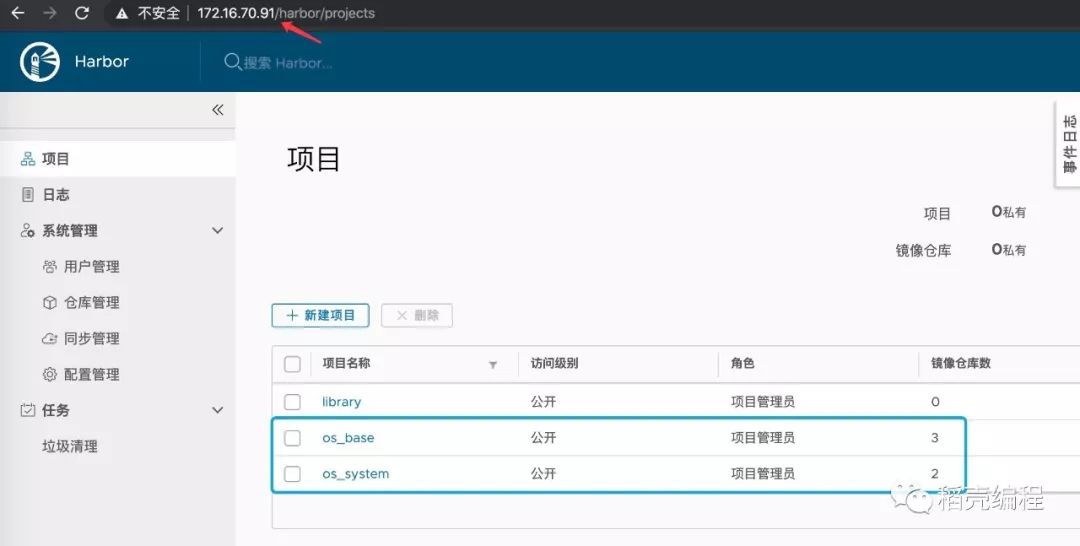Image resolution: width=1080 pixels, height=546 pixels.
Task: Open 配置管理 in the sidebar
Action: click(92, 374)
